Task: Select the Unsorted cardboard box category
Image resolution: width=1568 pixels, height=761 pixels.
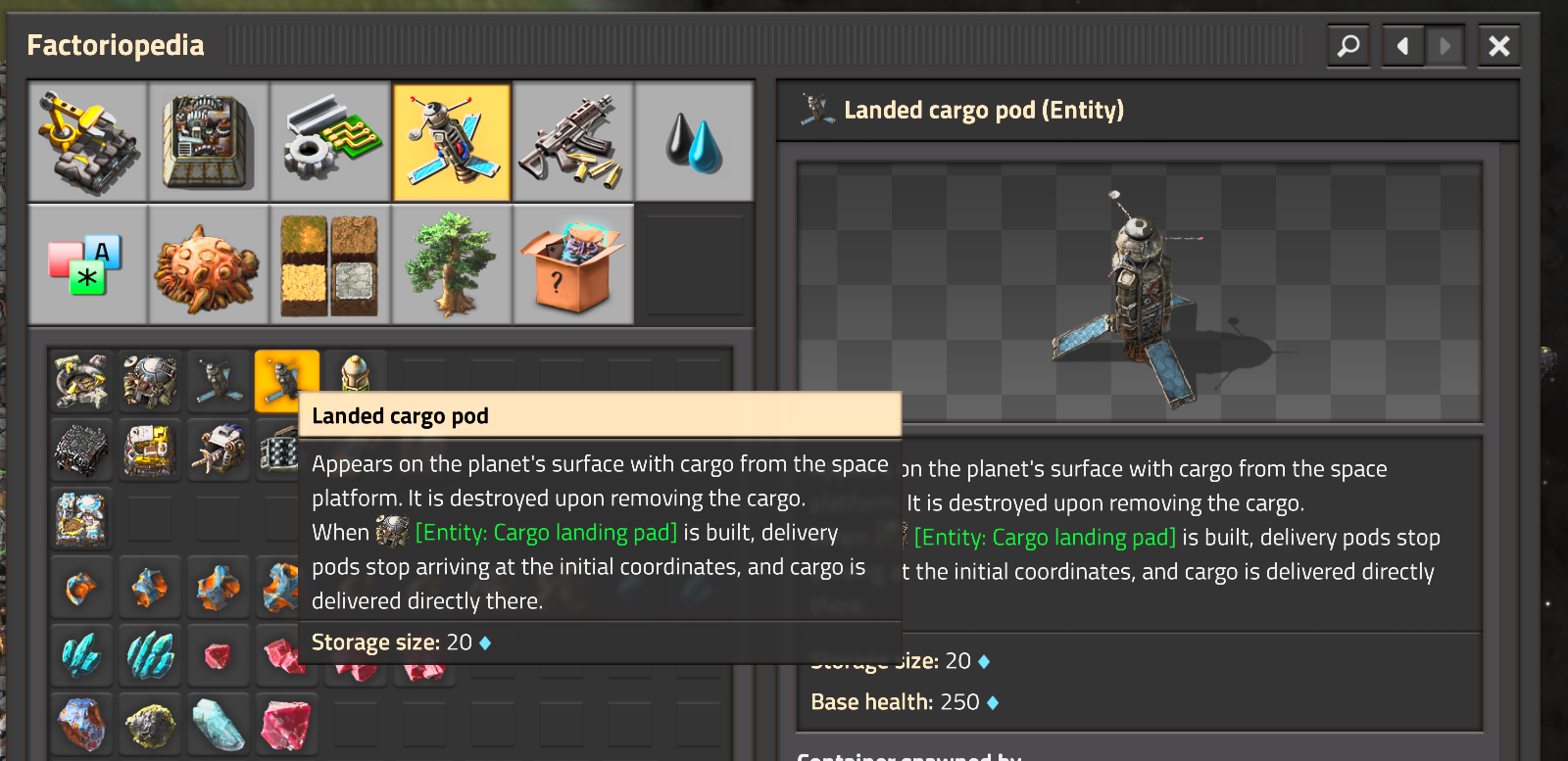Action: tap(573, 264)
